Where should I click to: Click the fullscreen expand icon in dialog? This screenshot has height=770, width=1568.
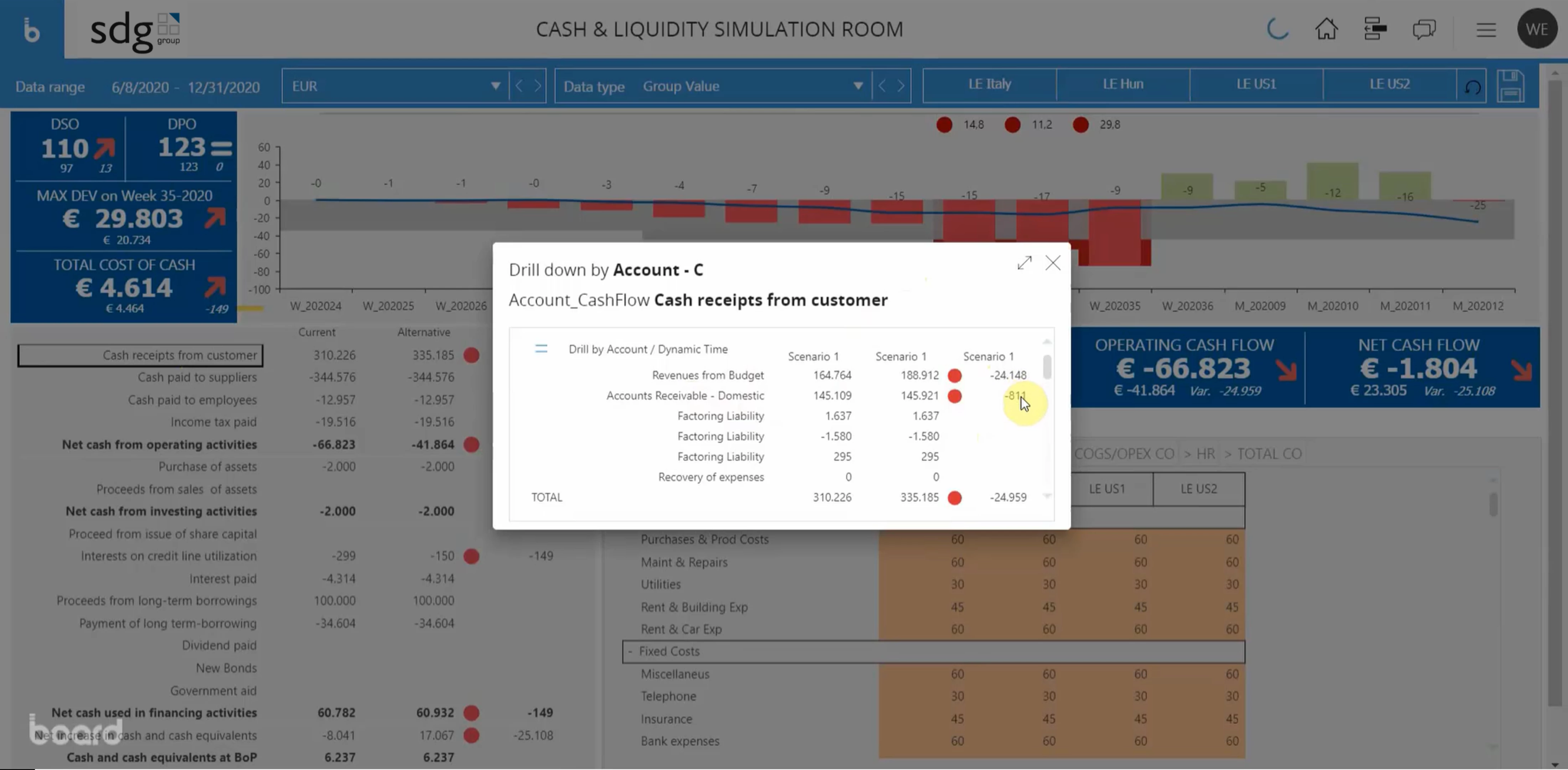click(x=1025, y=262)
